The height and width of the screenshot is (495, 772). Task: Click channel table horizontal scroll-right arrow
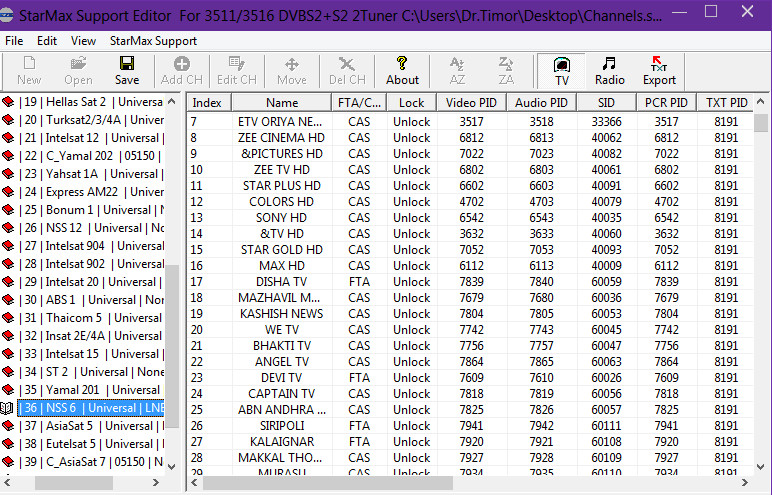click(x=745, y=483)
